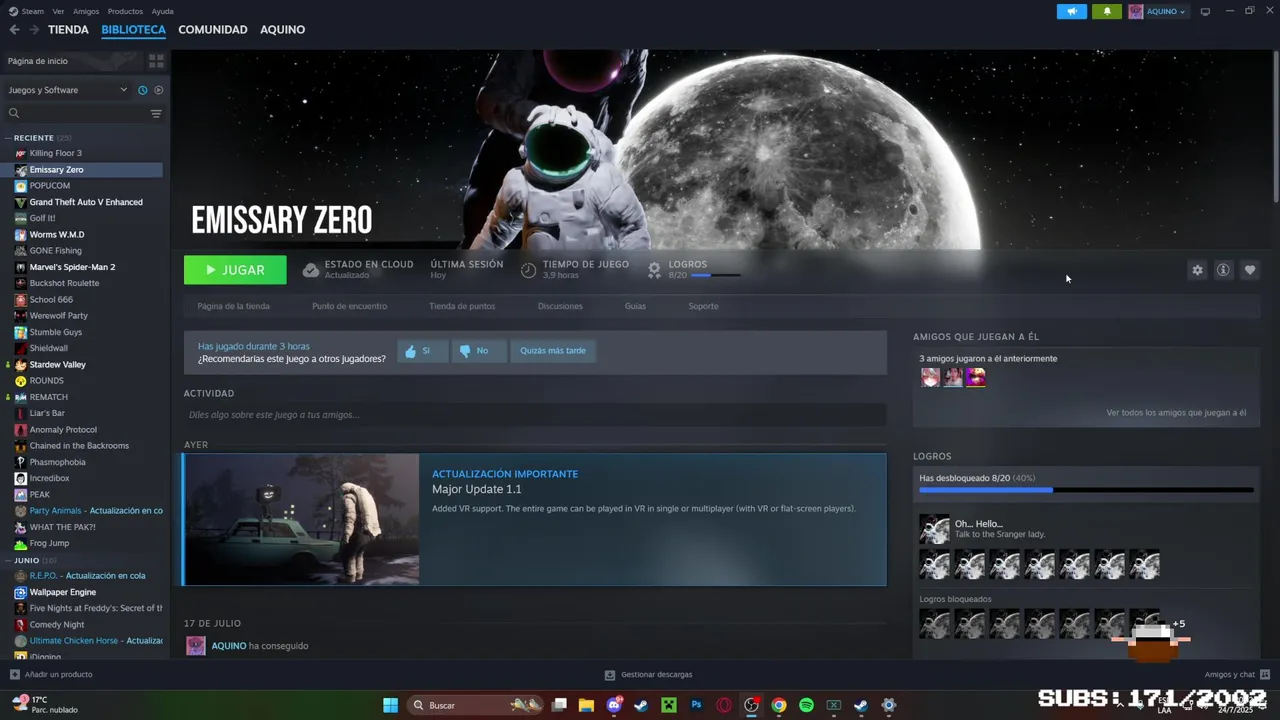Open the TIENDA tab
This screenshot has width=1280, height=720.
coord(68,30)
